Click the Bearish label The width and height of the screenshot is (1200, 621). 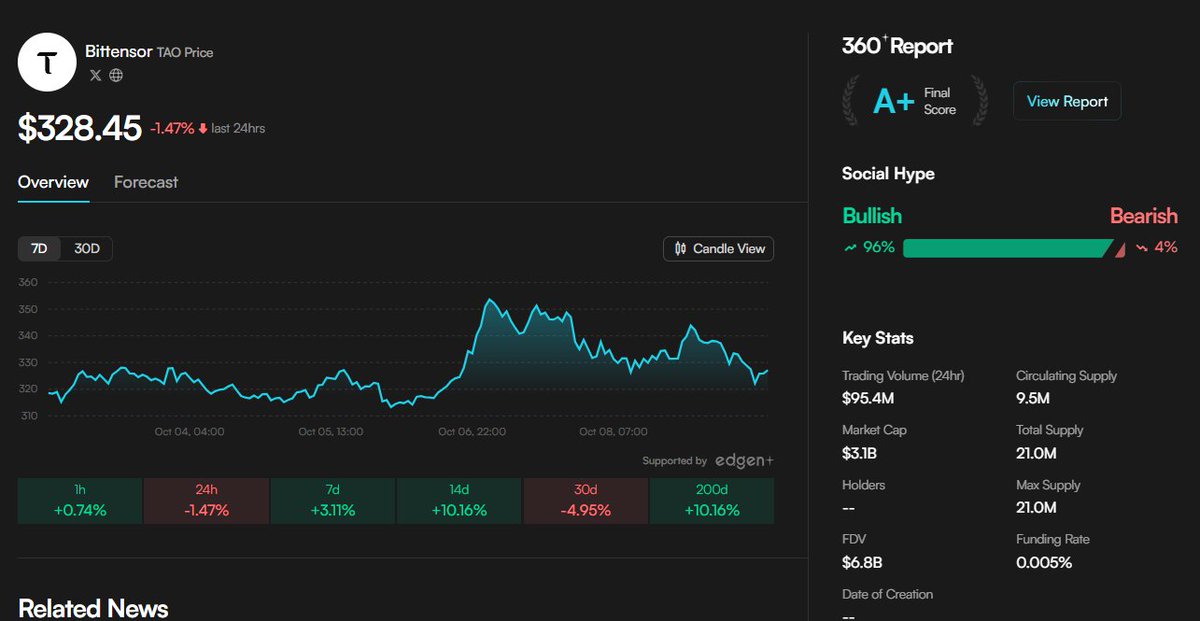click(x=1144, y=216)
